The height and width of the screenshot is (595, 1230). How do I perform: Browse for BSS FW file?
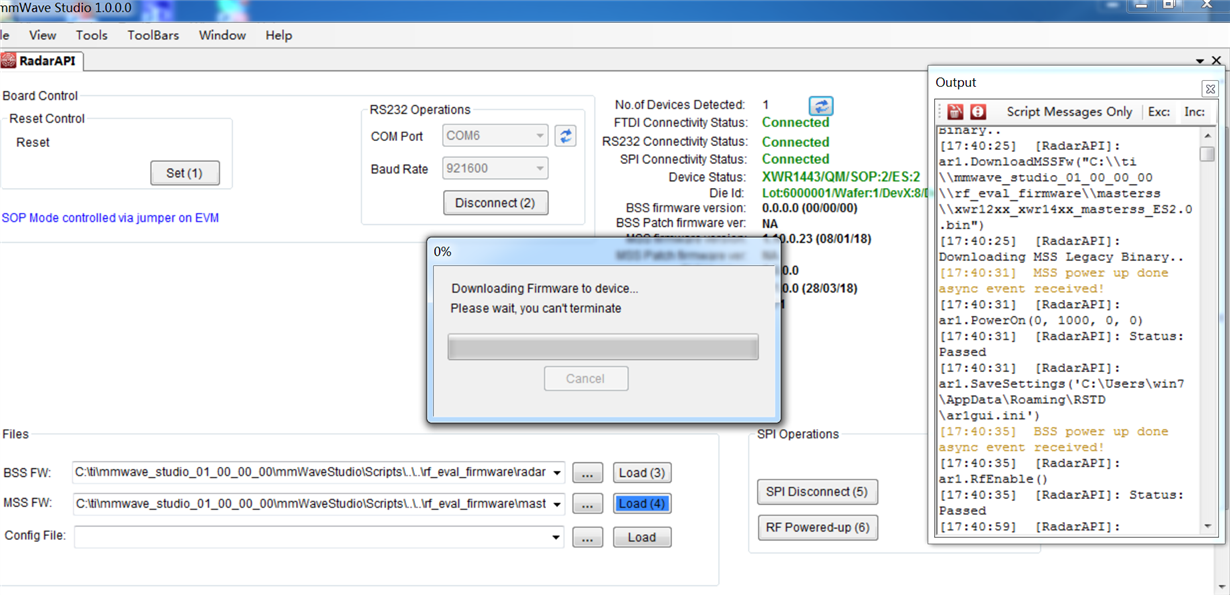(587, 473)
